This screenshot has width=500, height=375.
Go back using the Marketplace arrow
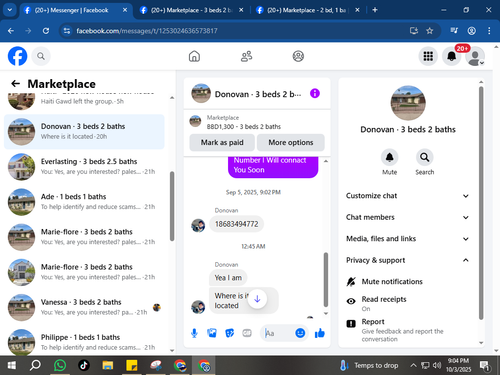[16, 83]
